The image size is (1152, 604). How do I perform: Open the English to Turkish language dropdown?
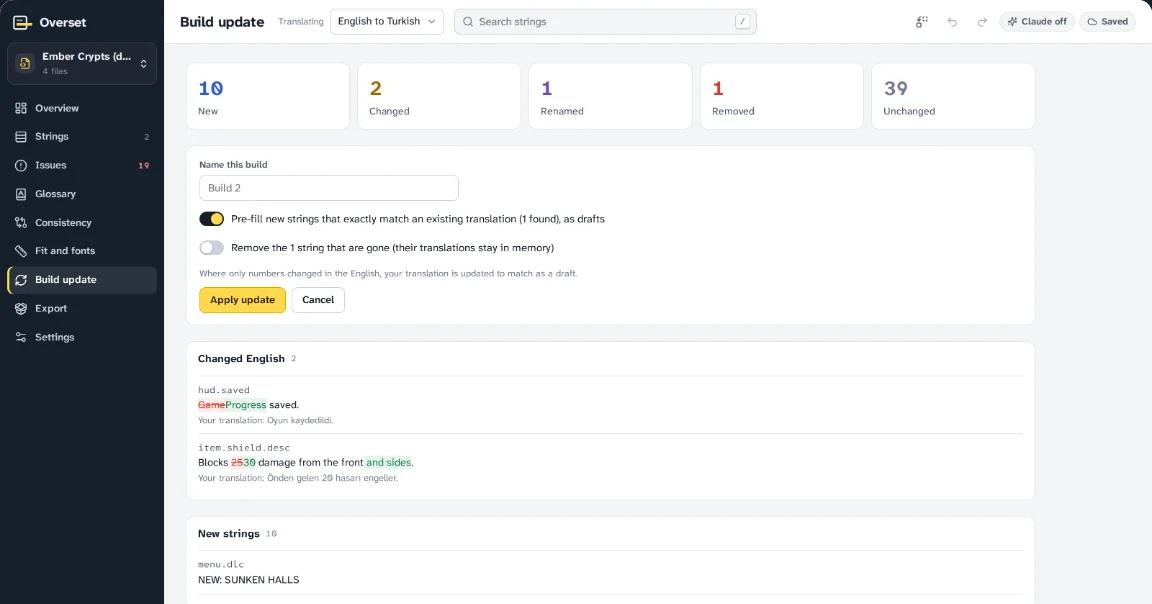tap(386, 21)
